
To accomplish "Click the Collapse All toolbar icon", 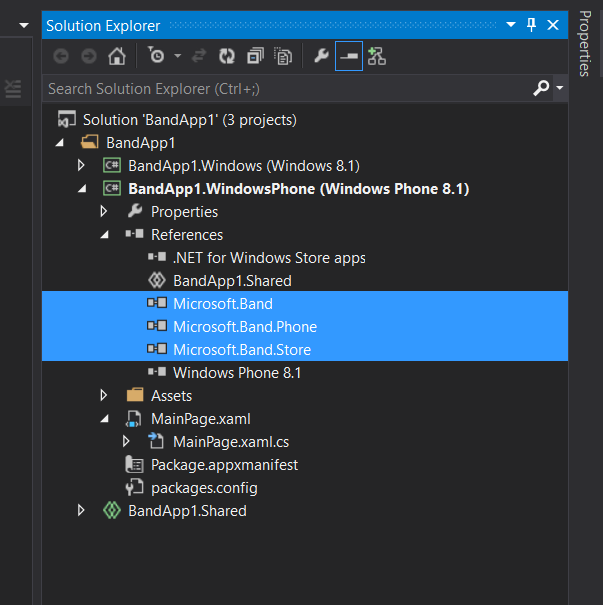I will 255,56.
